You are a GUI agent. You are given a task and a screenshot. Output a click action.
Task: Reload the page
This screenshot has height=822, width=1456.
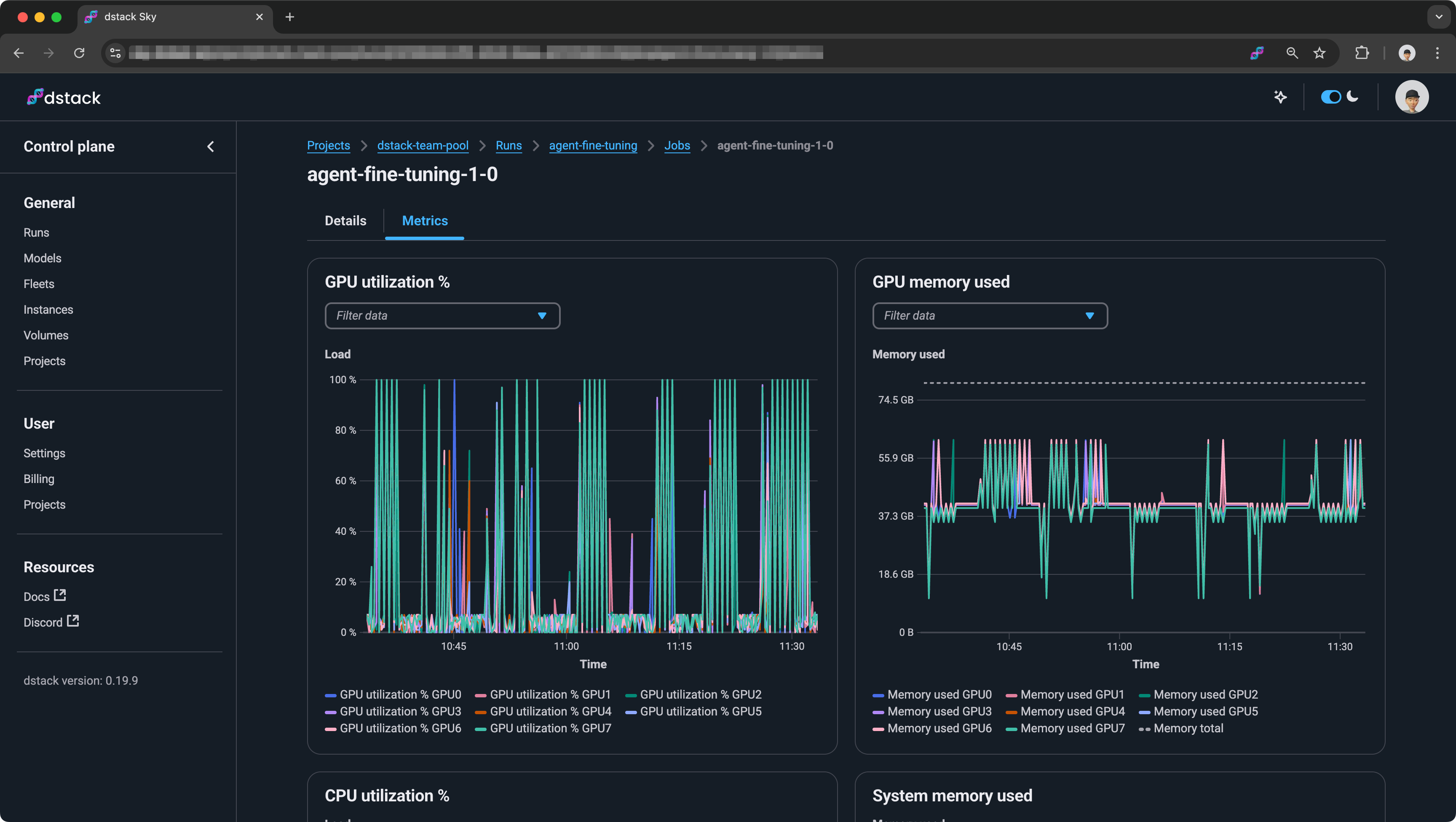coord(80,53)
